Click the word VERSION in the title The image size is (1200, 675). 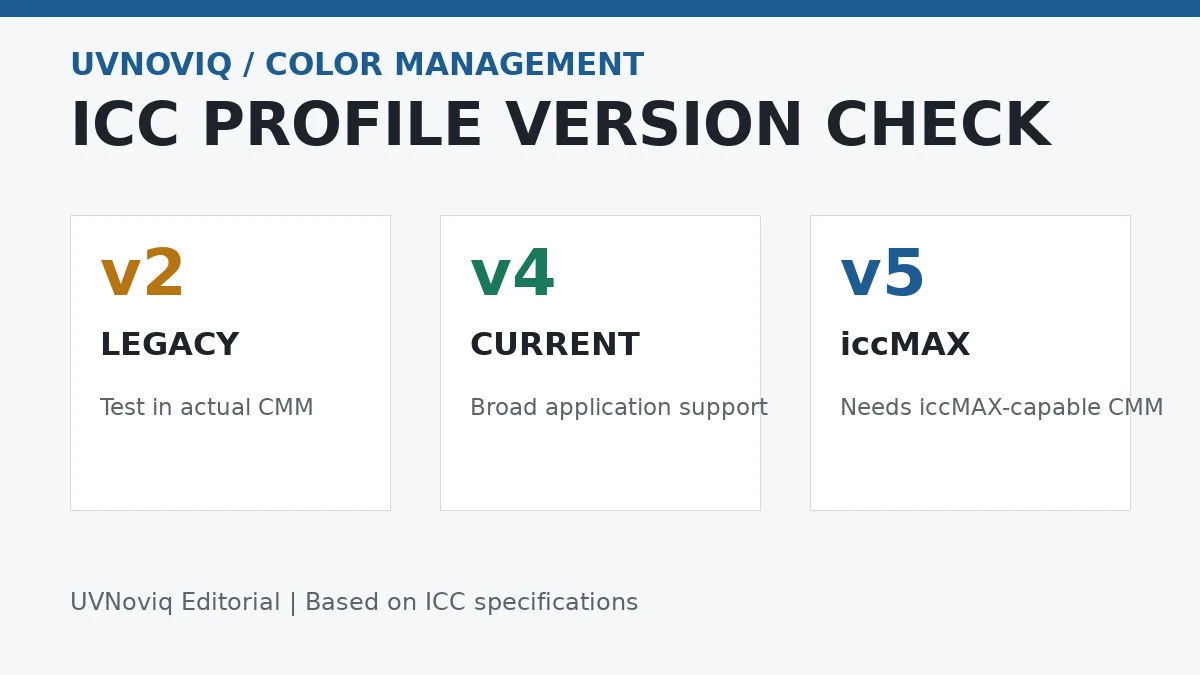click(654, 127)
